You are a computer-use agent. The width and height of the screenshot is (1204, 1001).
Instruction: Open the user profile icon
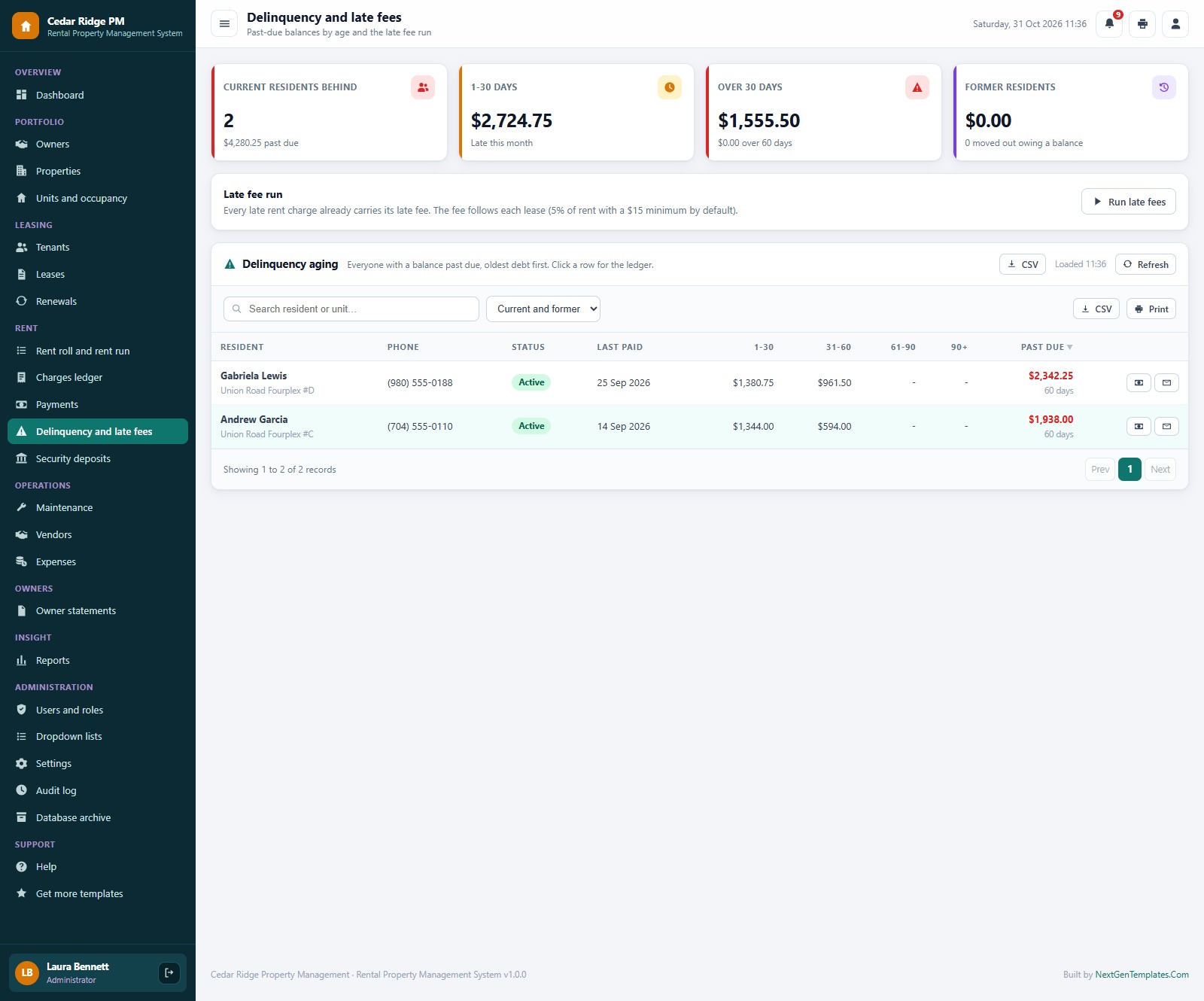coord(1175,24)
